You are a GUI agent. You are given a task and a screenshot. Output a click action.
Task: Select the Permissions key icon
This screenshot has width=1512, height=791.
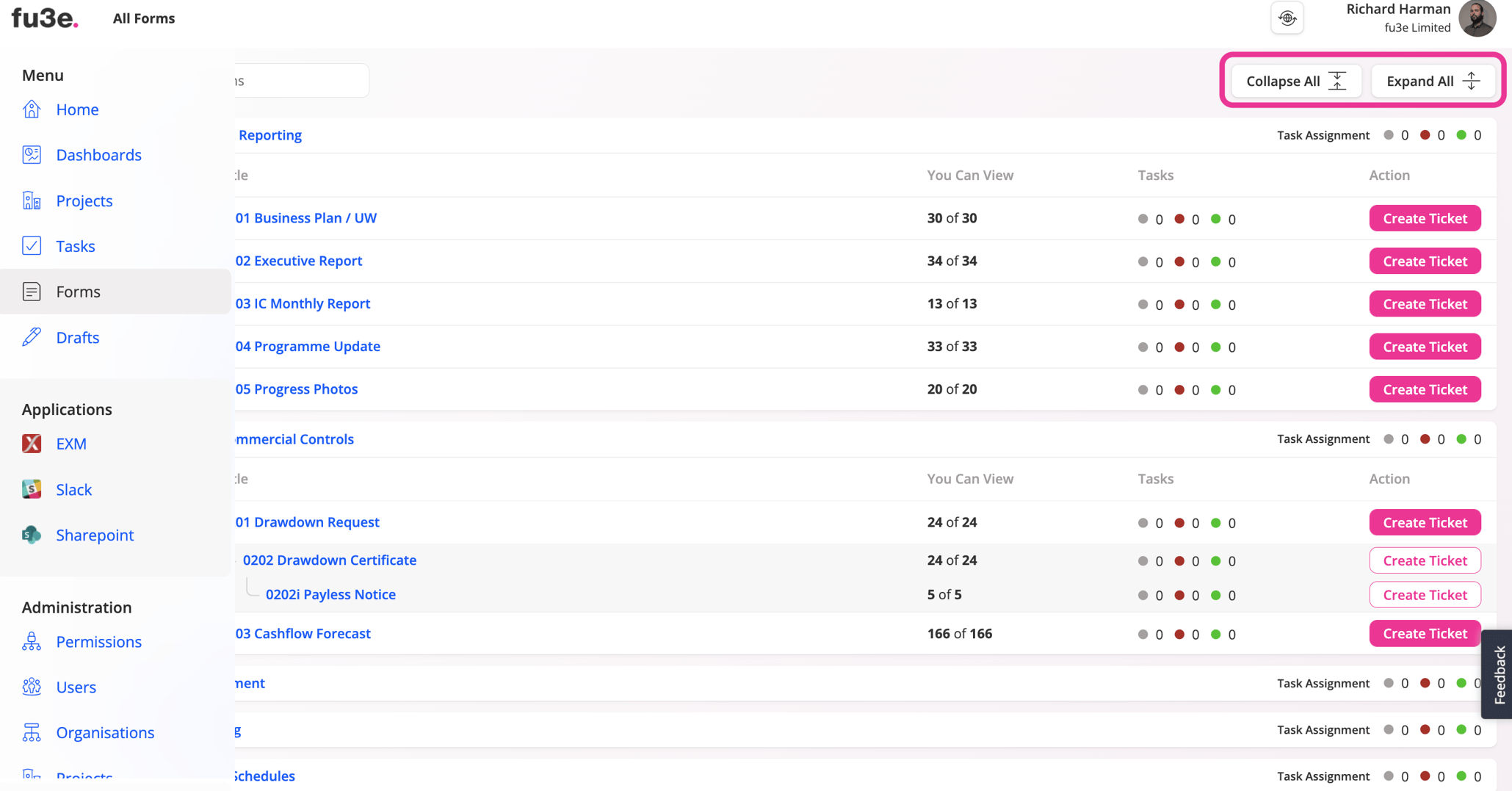[32, 640]
